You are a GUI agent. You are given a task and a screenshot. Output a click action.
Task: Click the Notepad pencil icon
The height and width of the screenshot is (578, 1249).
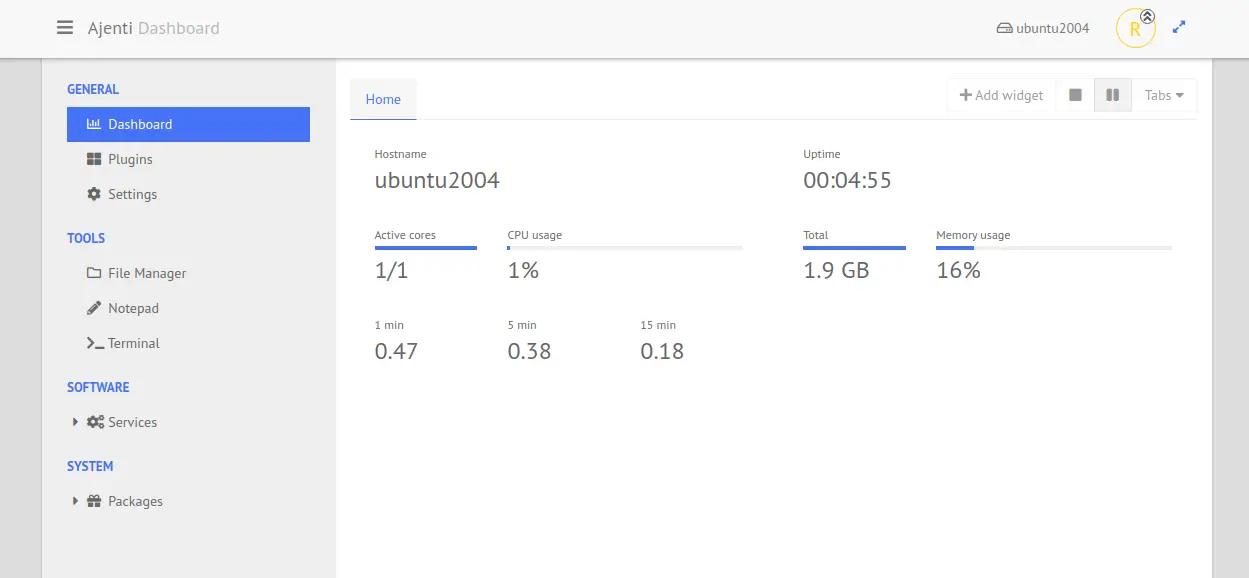94,308
